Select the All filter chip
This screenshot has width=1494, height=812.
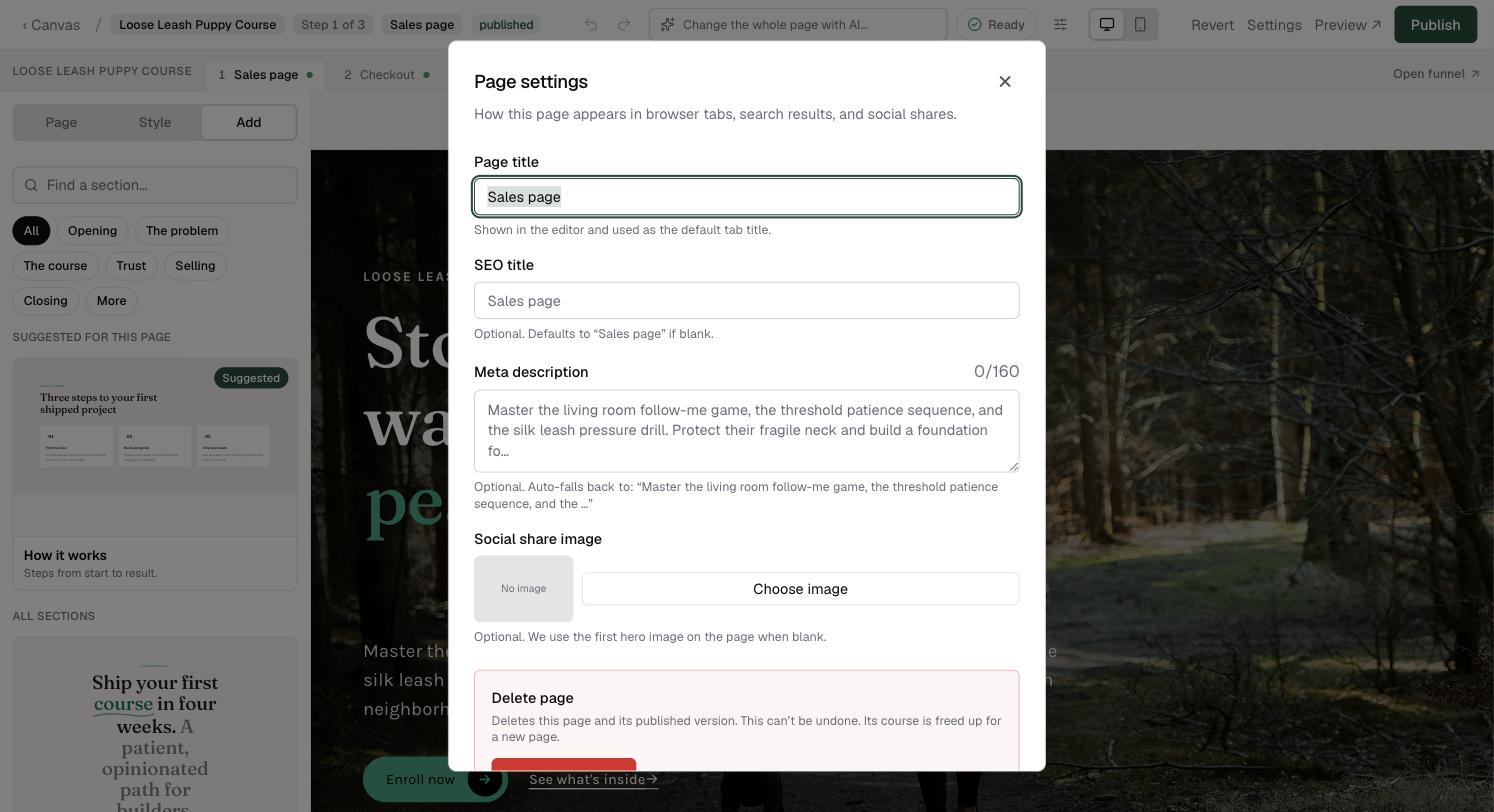pos(31,231)
